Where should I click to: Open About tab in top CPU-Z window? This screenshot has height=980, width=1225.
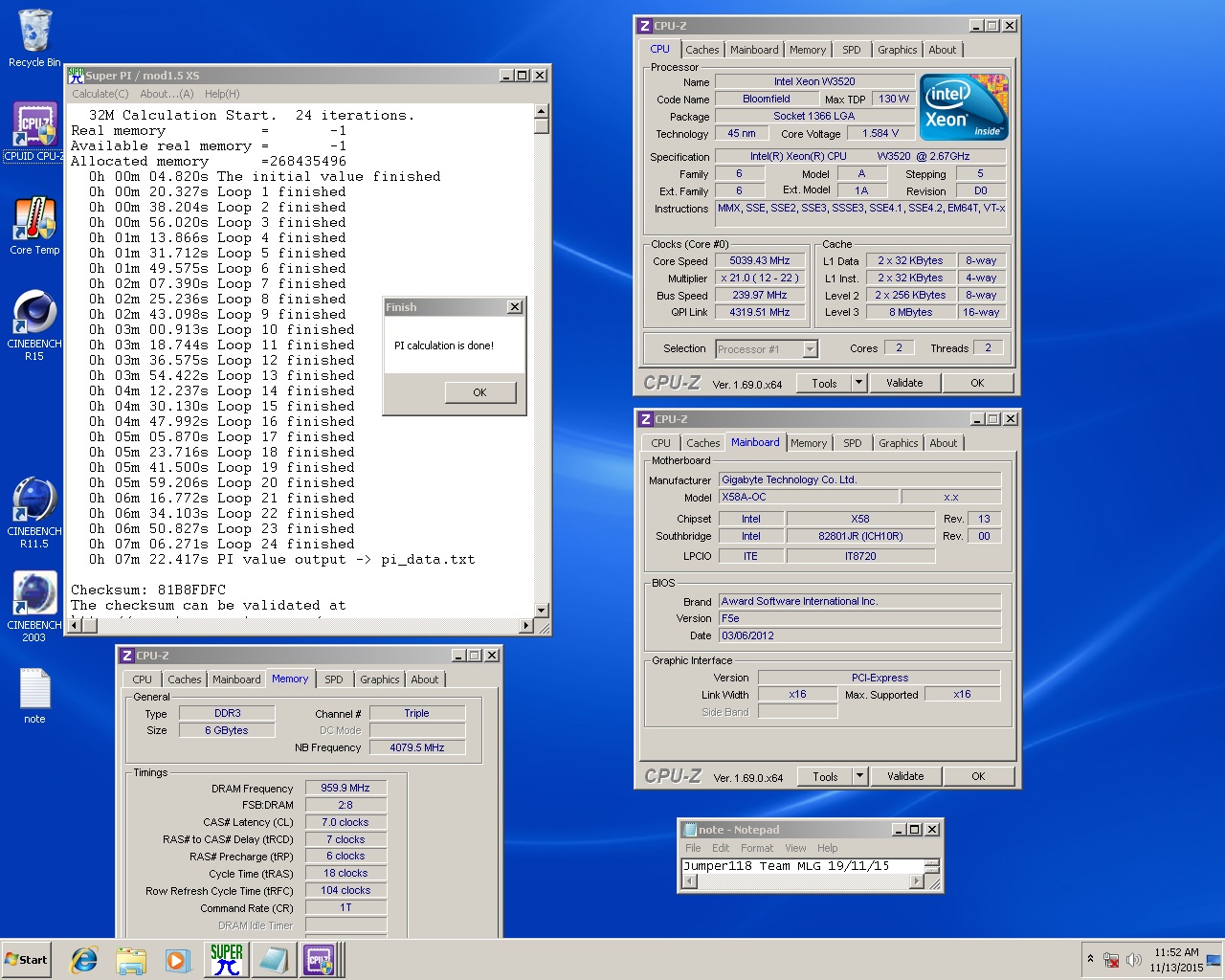point(943,50)
